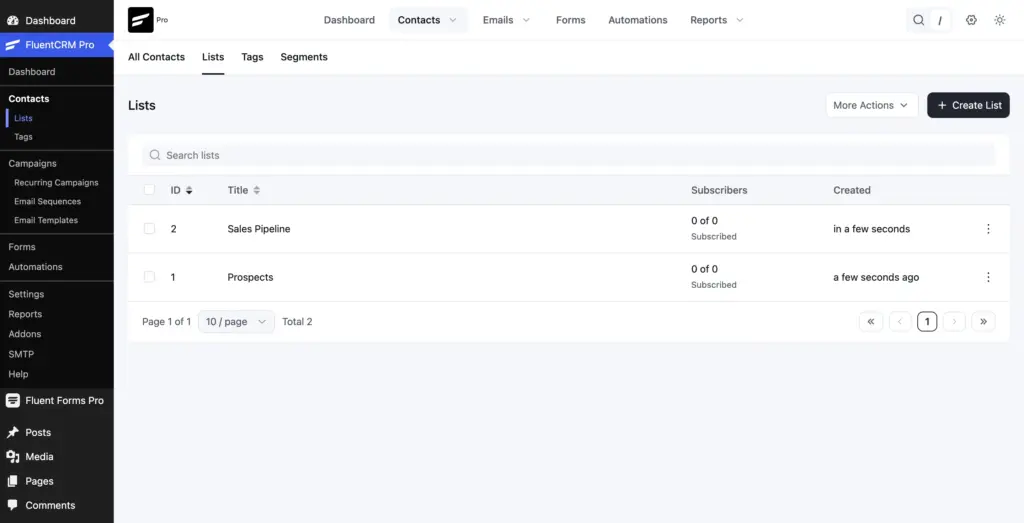Open Addons in the sidebar
This screenshot has height=523, width=1024.
pos(25,334)
